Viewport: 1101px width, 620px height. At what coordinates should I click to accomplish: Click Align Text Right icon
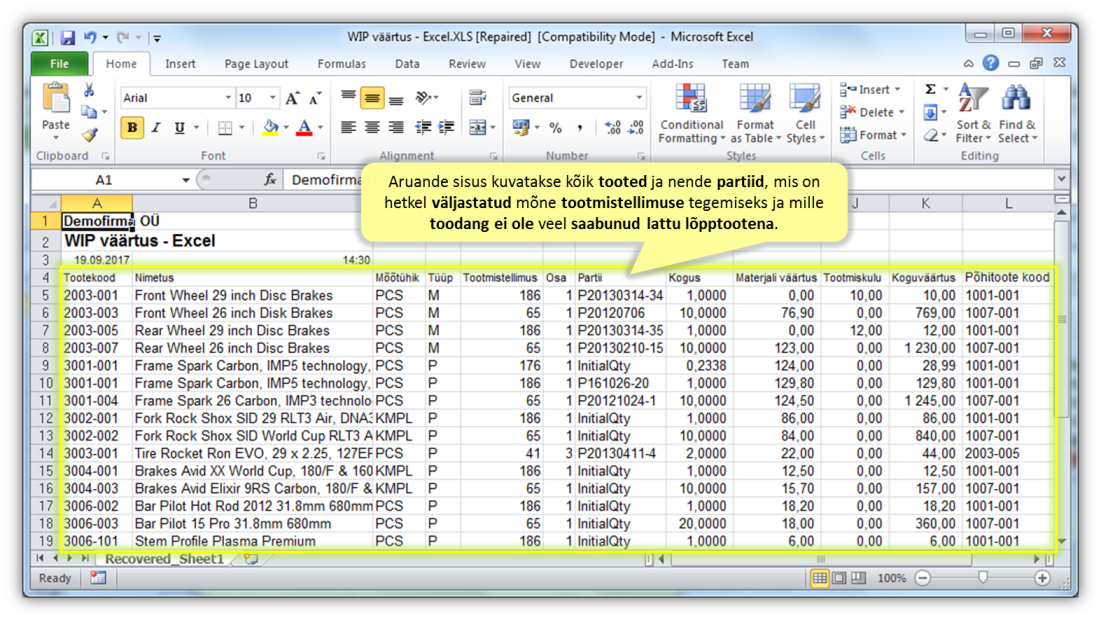click(396, 127)
